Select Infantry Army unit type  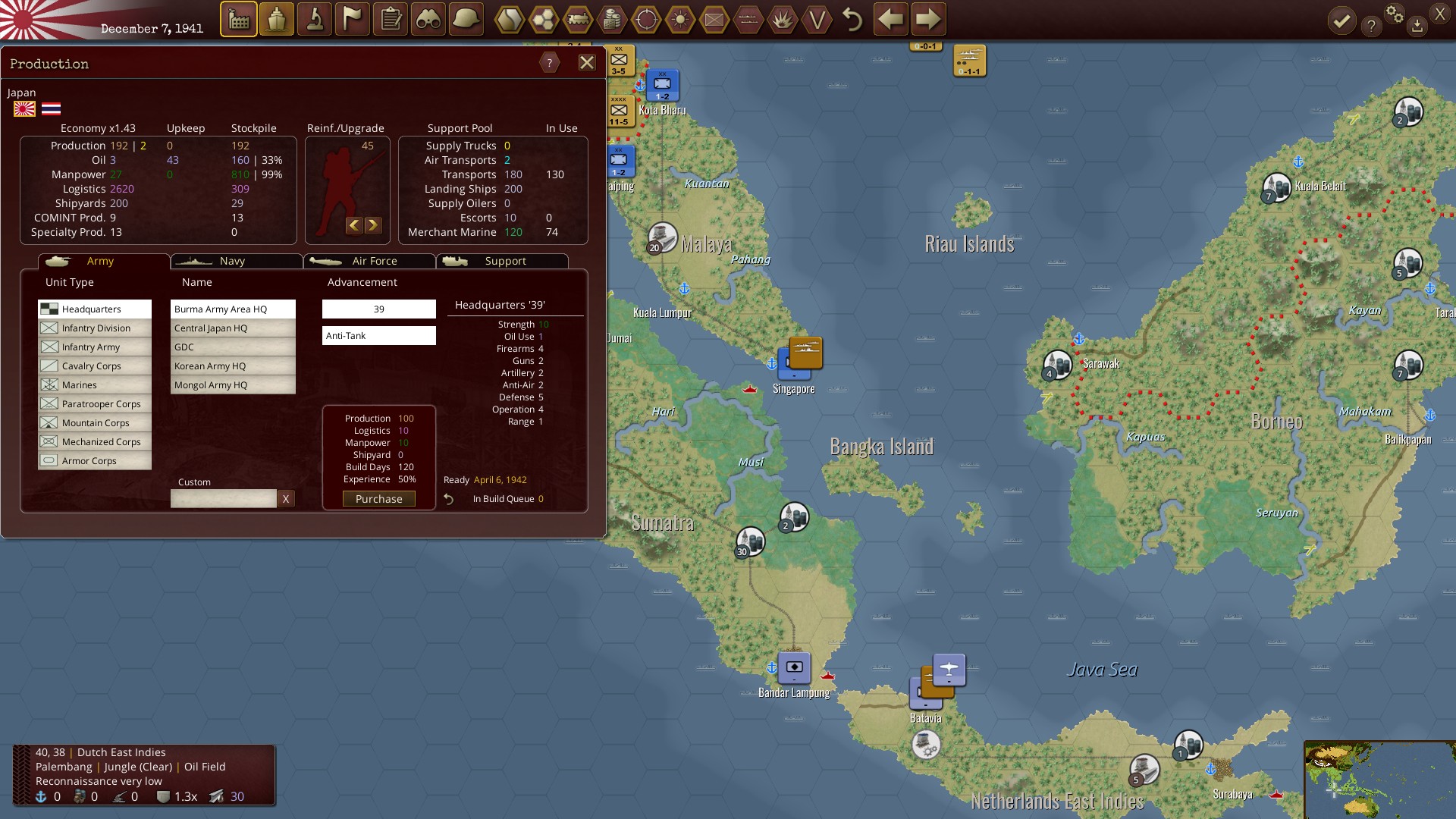pos(95,347)
